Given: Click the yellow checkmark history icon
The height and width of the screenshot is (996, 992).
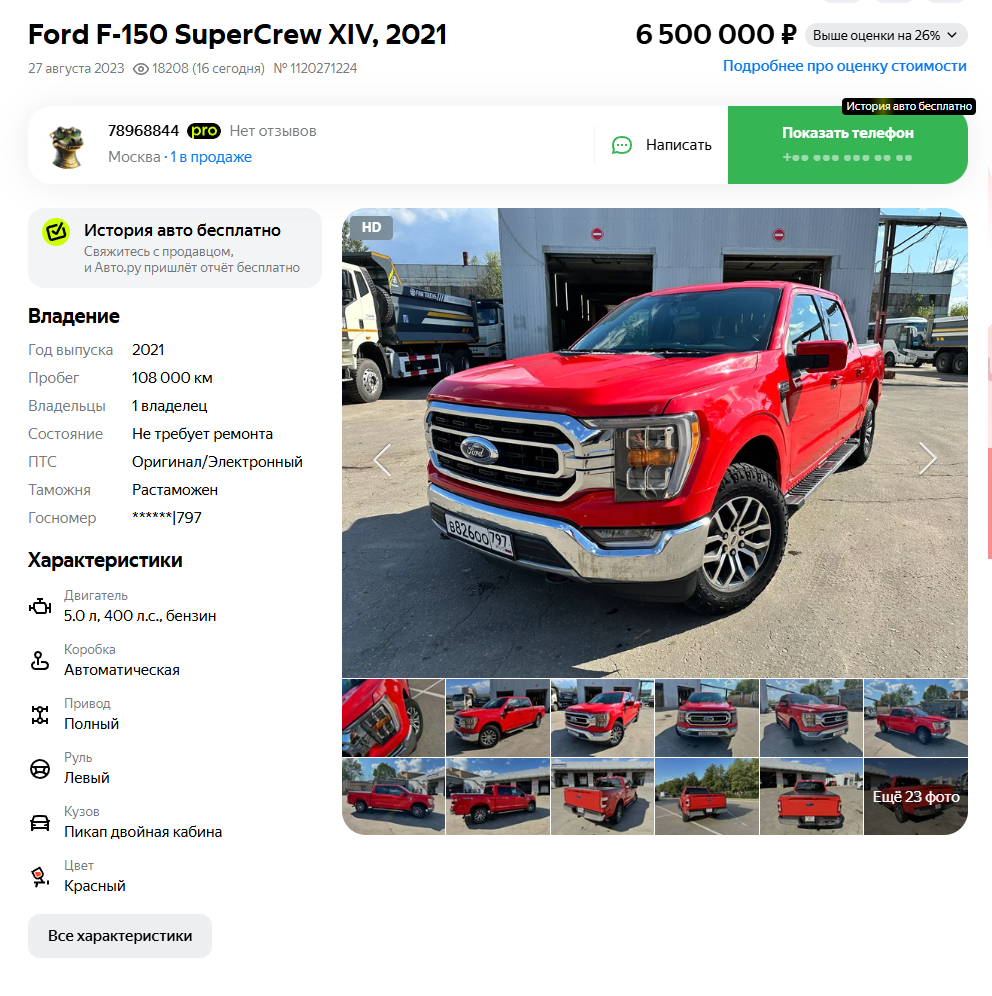Looking at the screenshot, I should [x=56, y=232].
